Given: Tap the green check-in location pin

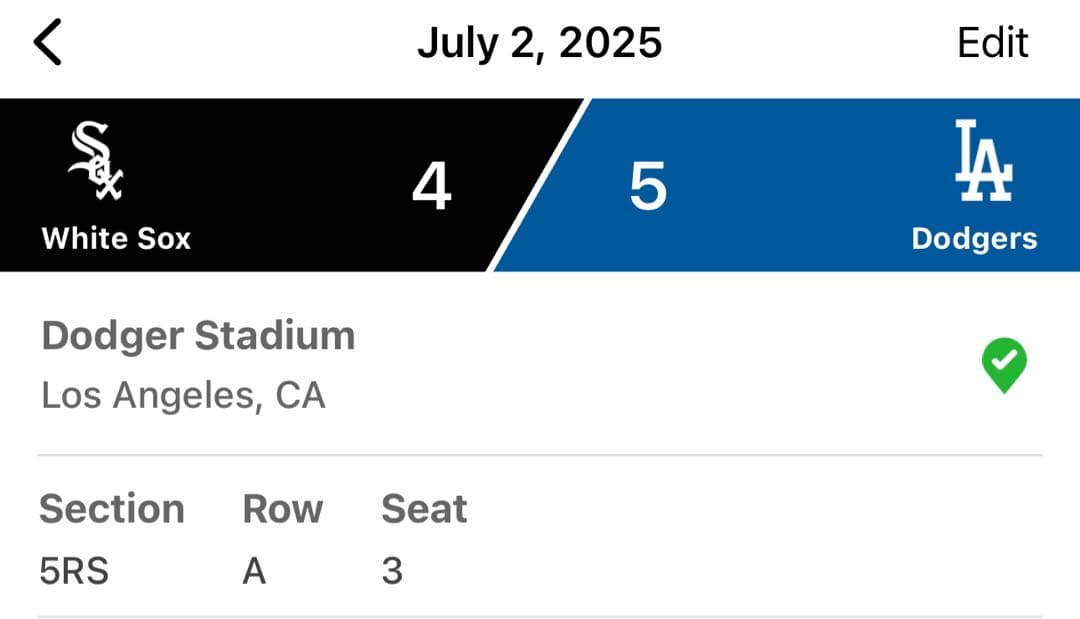Looking at the screenshot, I should [1004, 365].
